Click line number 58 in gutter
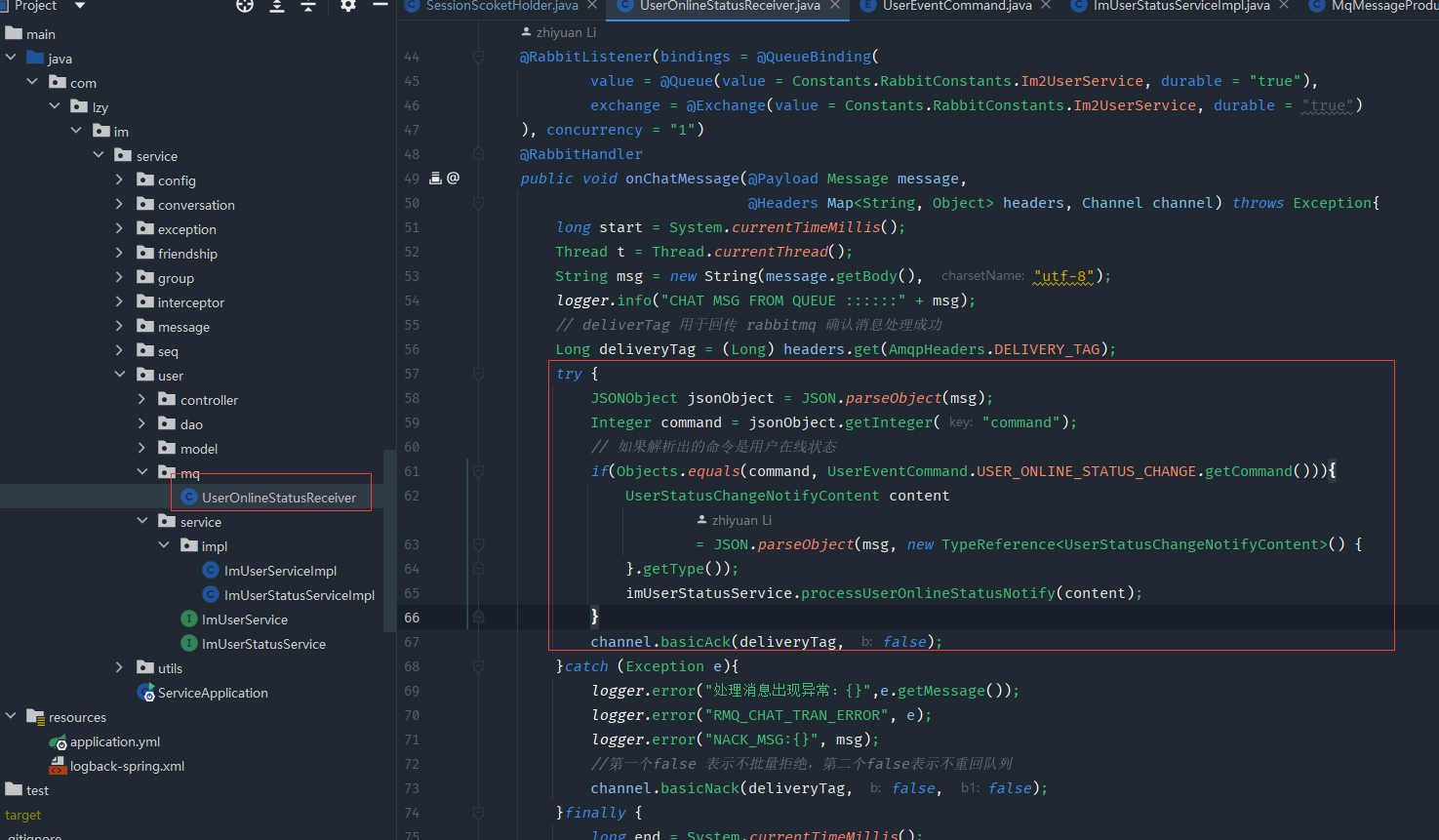The height and width of the screenshot is (840, 1439). click(412, 398)
